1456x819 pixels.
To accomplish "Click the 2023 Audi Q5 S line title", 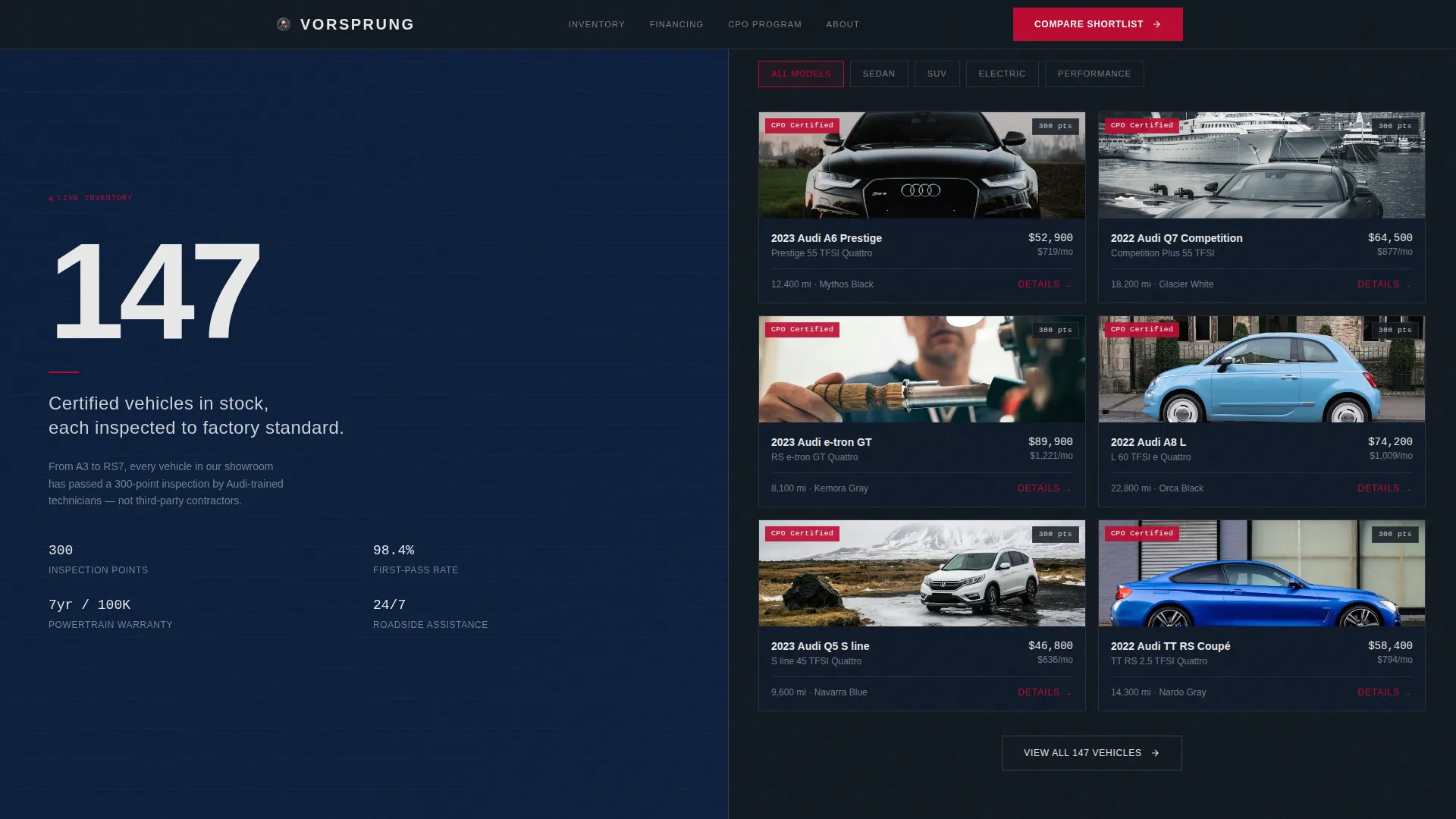I will click(821, 646).
